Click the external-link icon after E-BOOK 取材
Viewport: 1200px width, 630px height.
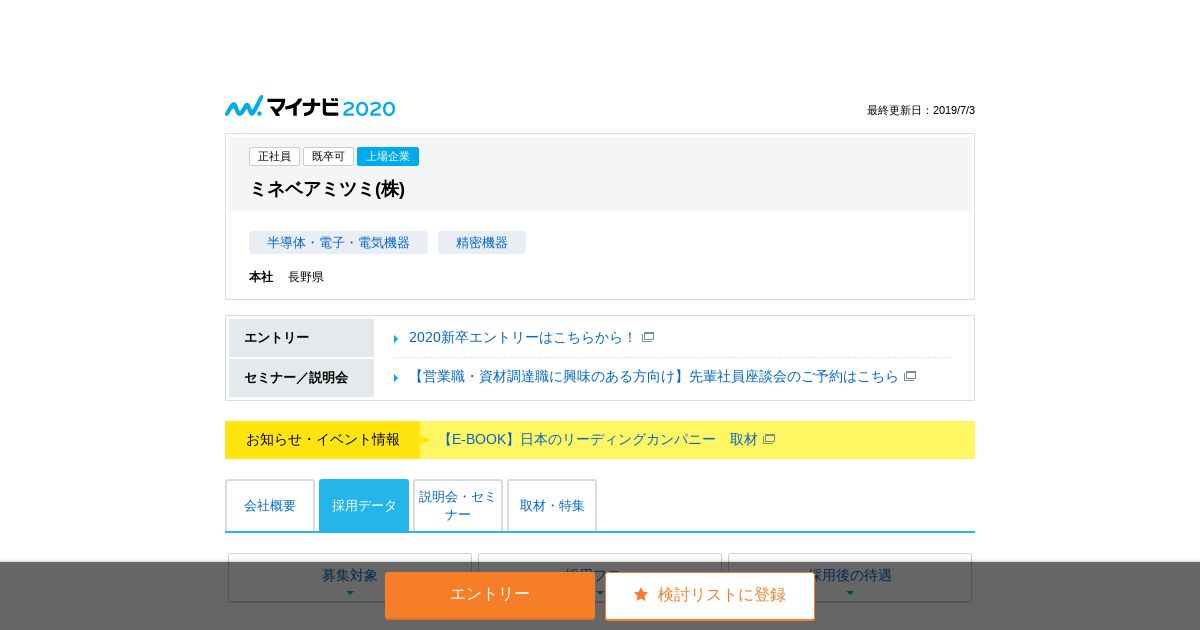pyautogui.click(x=769, y=440)
